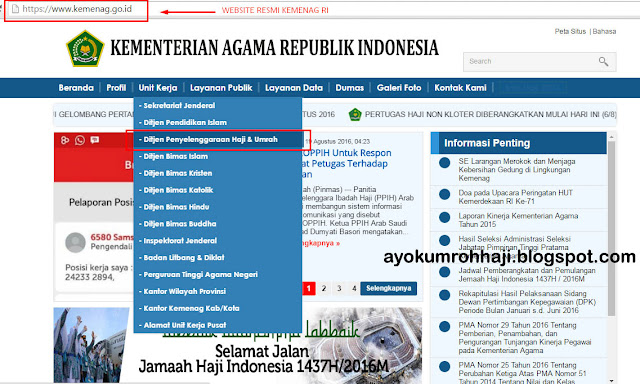640x384 pixels.
Task: Go to news page 3
Action: 339,289
